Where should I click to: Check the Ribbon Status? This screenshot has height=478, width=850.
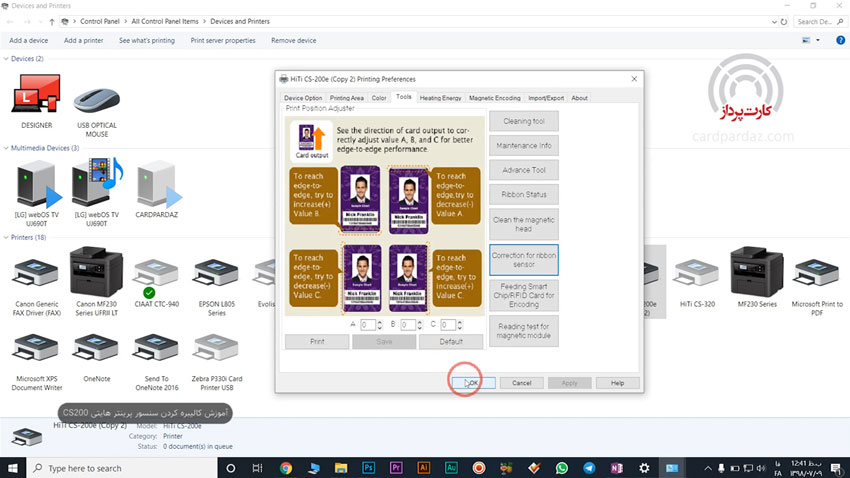click(x=524, y=194)
